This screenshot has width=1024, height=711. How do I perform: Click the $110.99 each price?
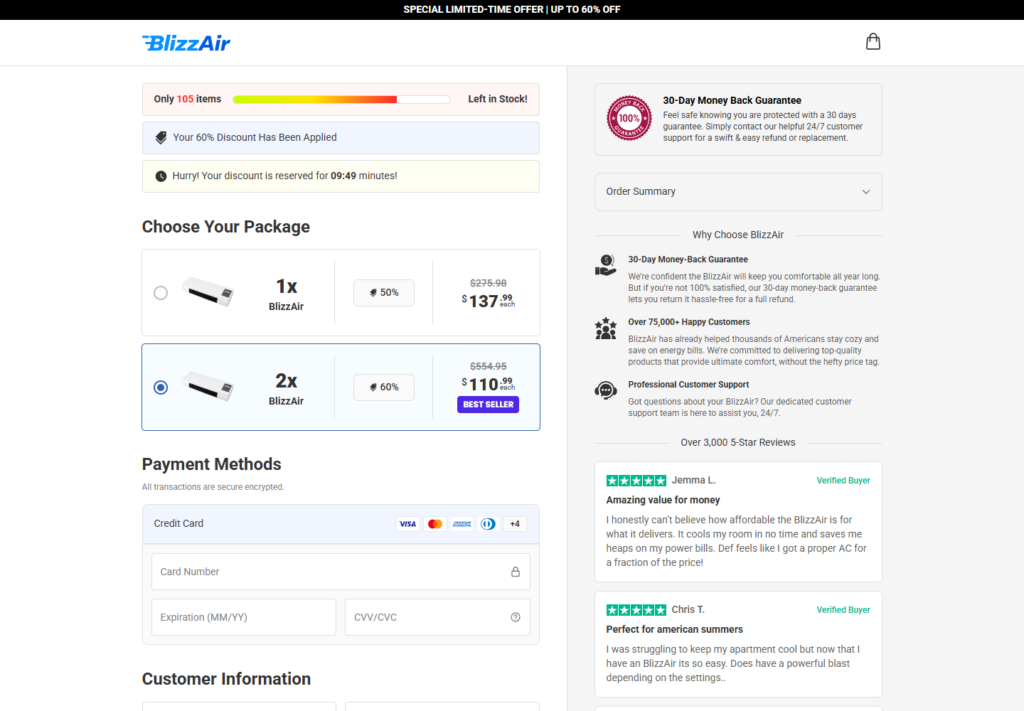point(488,384)
